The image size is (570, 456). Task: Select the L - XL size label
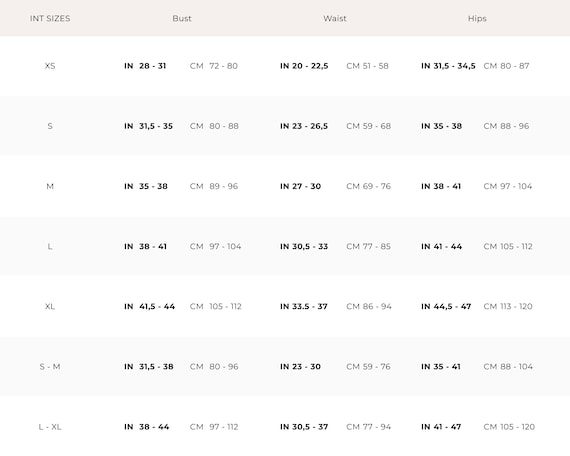click(x=50, y=427)
